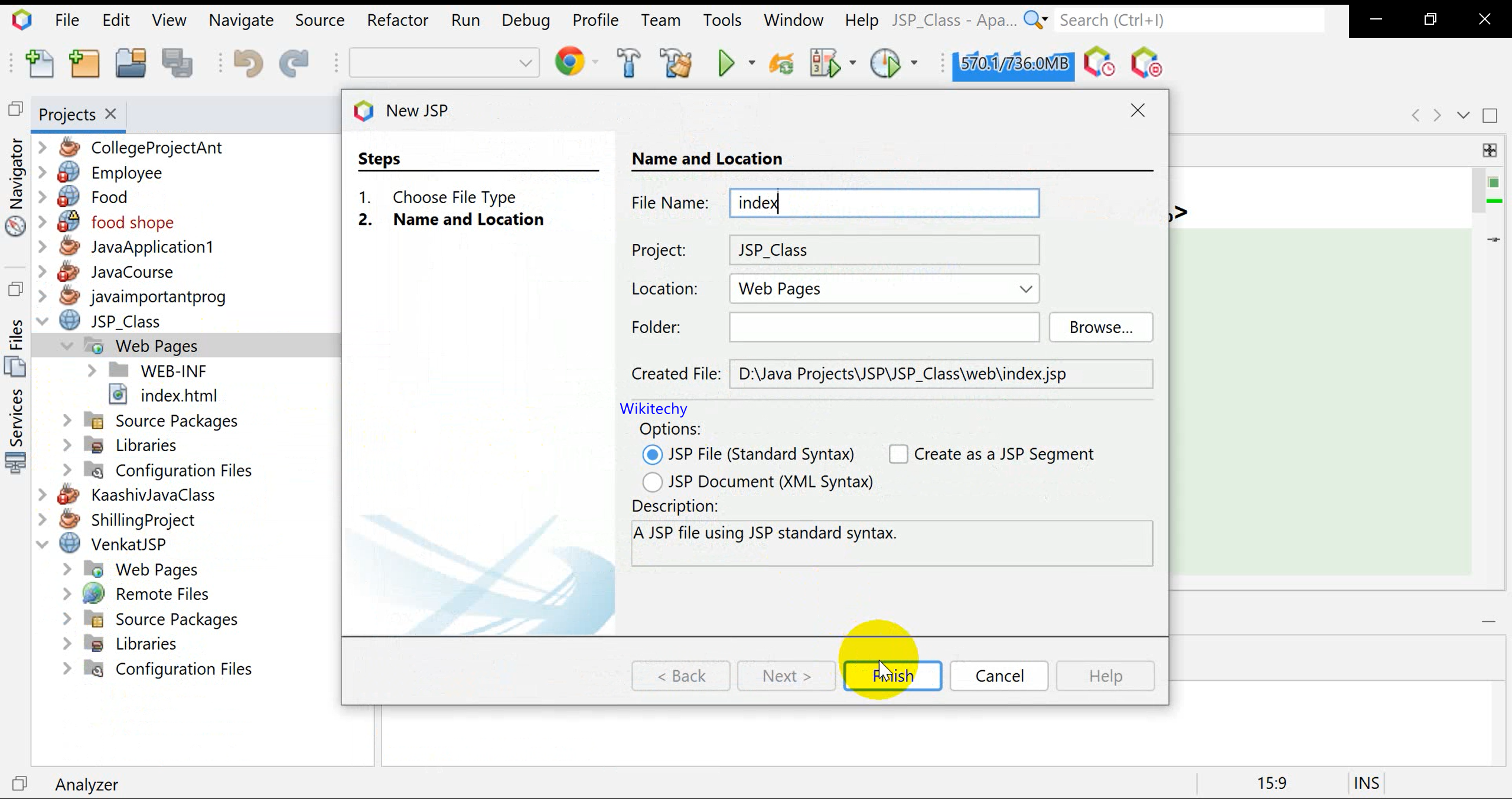
Task: Collapse the VenkatJSP project node
Action: coord(43,544)
